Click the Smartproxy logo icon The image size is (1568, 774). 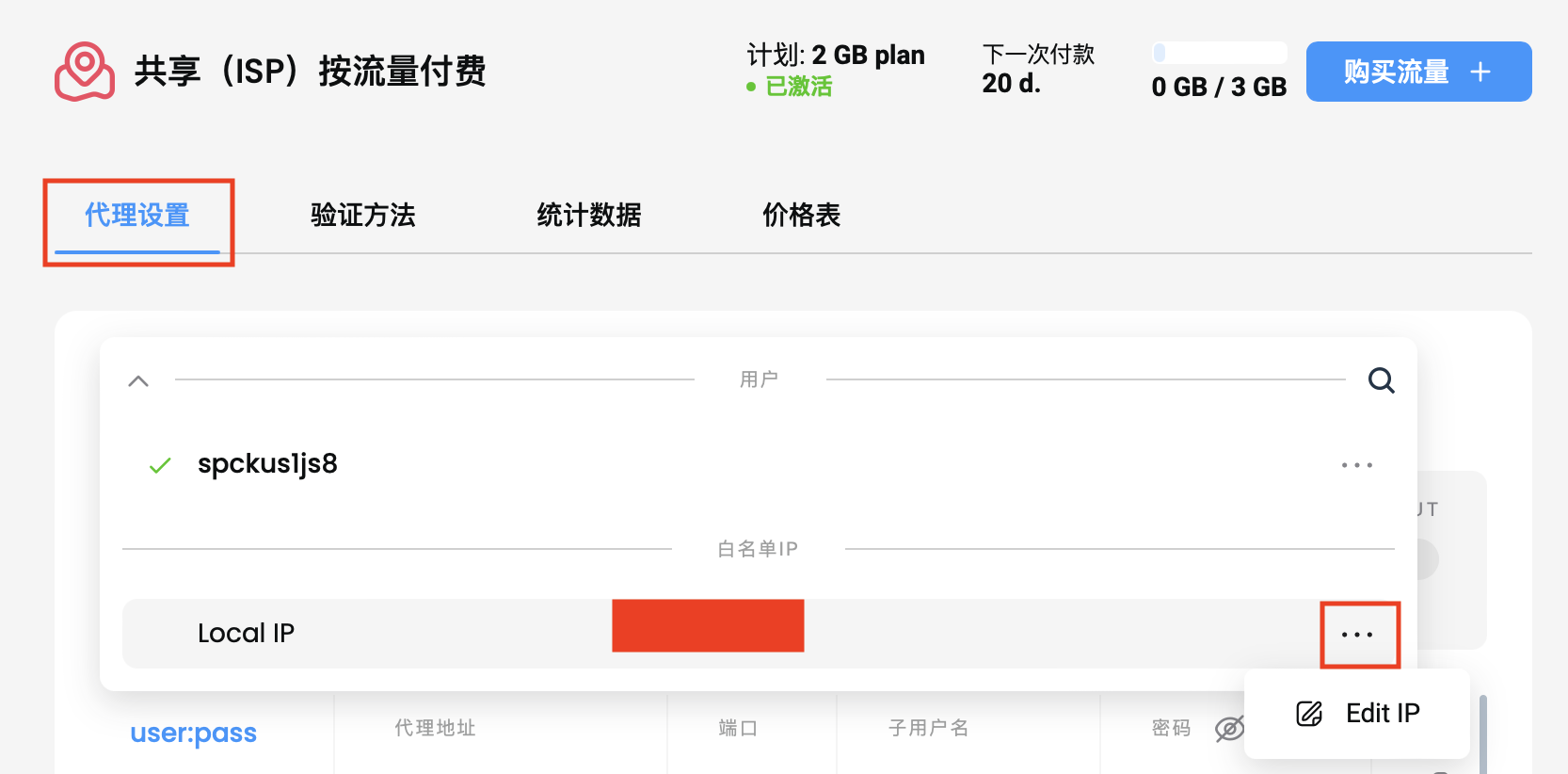85,72
